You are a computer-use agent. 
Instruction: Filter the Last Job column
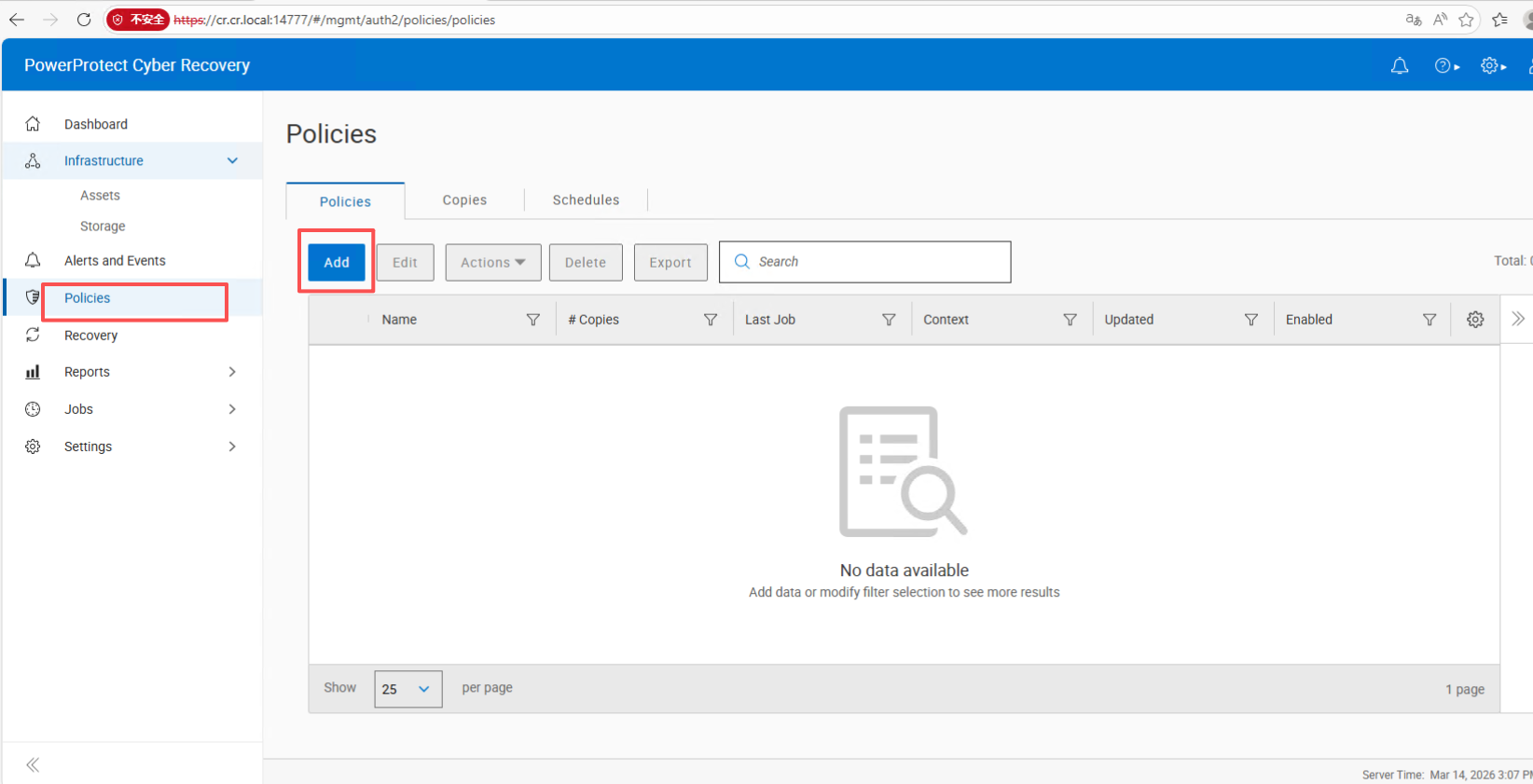click(889, 320)
